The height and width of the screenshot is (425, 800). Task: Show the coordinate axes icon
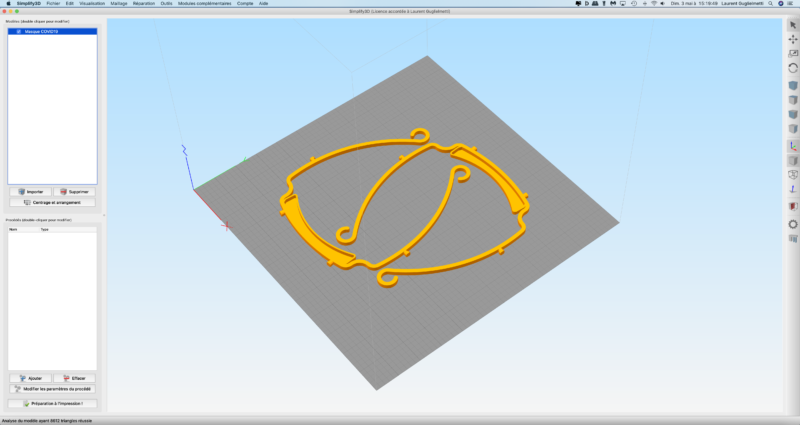pos(792,145)
